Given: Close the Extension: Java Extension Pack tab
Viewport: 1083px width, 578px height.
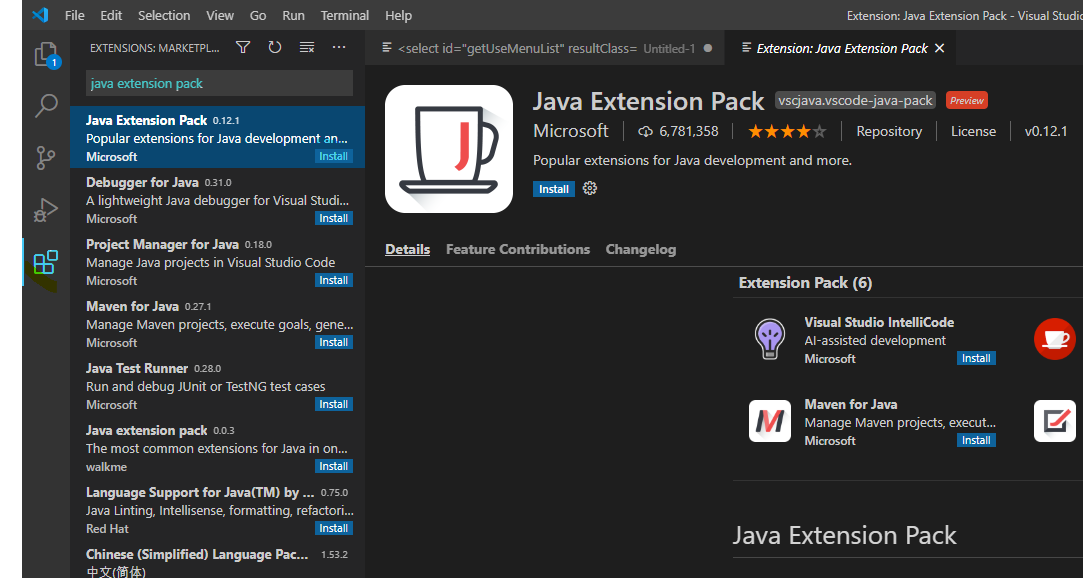Looking at the screenshot, I should 939,48.
